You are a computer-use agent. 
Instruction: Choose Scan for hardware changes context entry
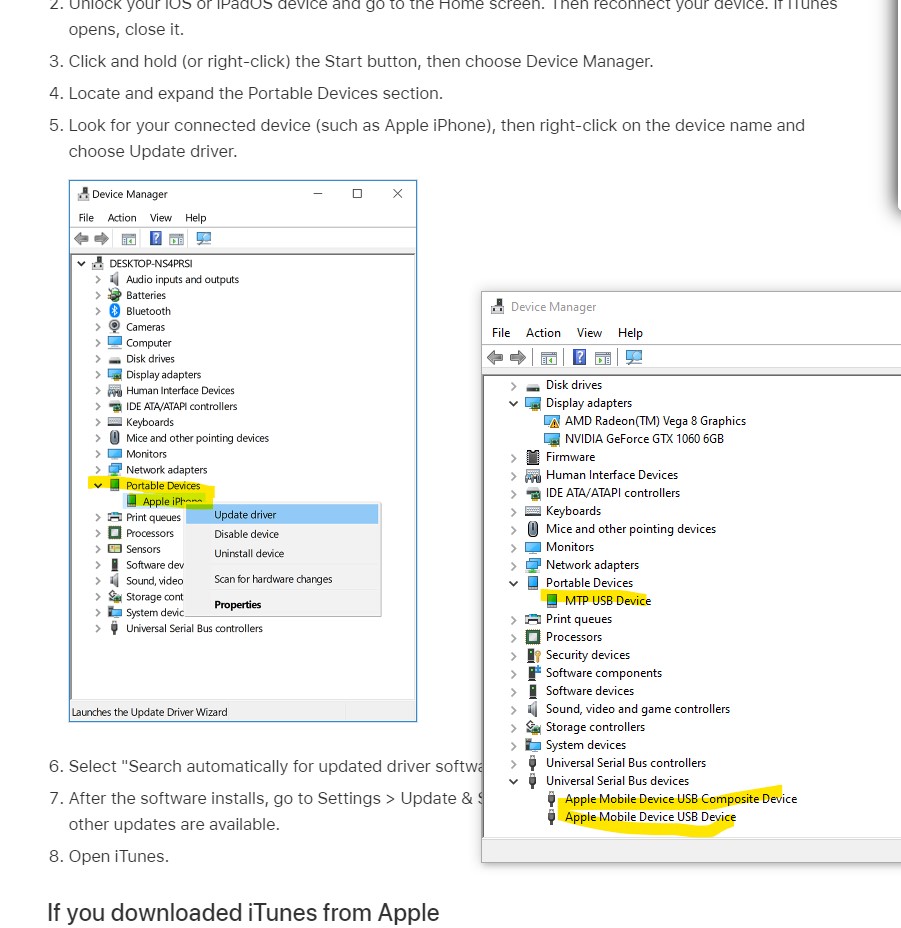[x=282, y=579]
